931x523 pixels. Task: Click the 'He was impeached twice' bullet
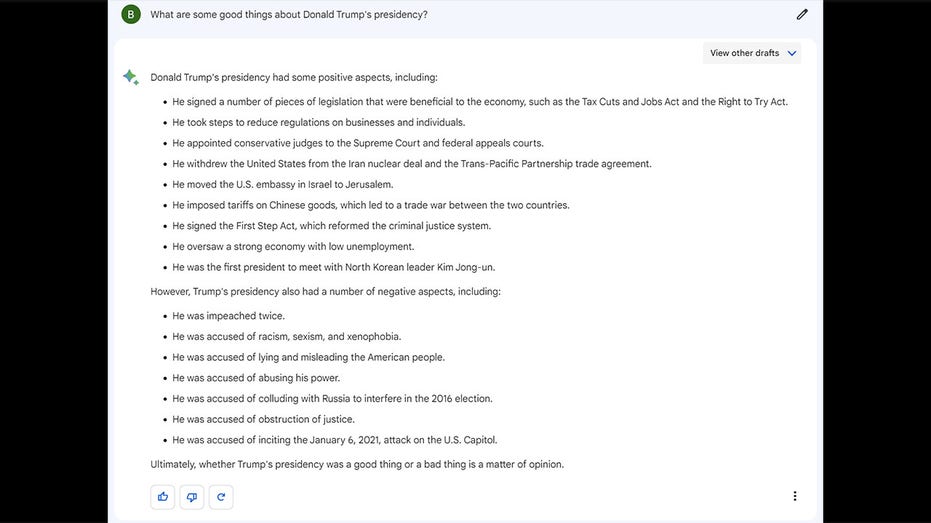(228, 316)
